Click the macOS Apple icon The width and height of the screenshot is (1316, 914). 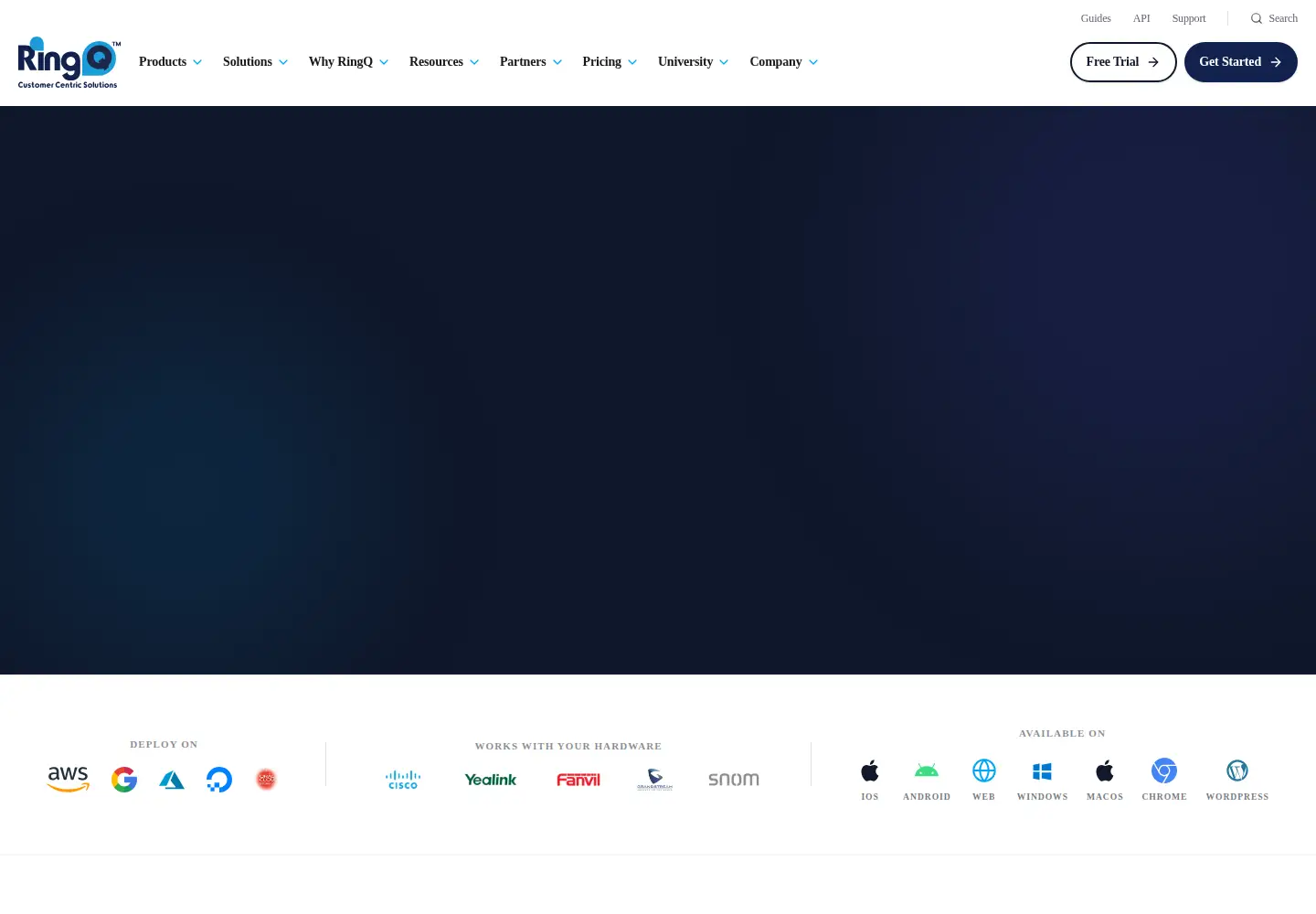tap(1105, 771)
